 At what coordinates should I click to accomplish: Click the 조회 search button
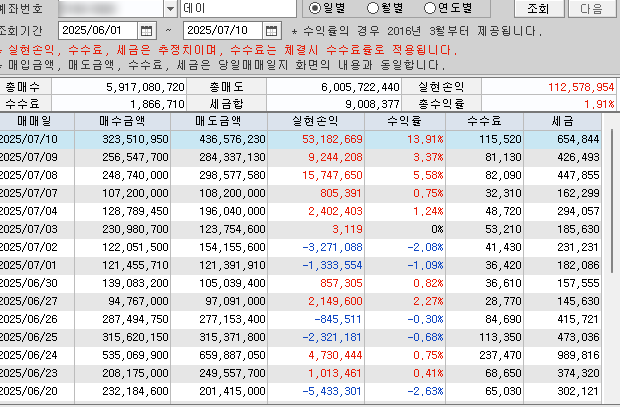[x=537, y=8]
